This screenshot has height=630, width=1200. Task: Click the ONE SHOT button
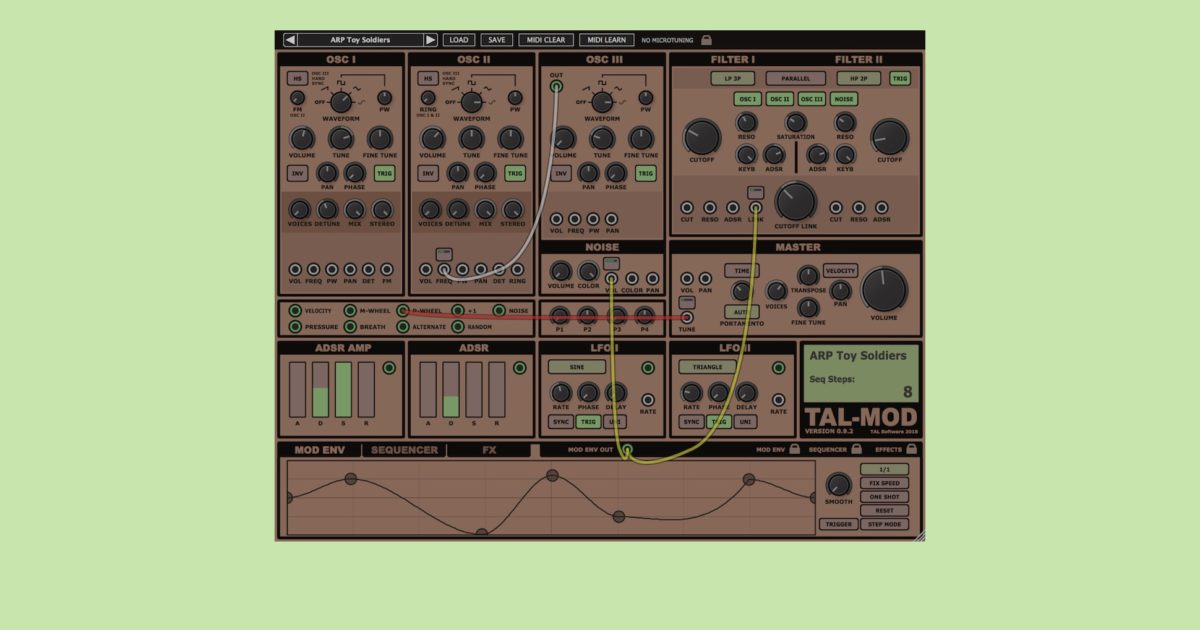pos(884,497)
